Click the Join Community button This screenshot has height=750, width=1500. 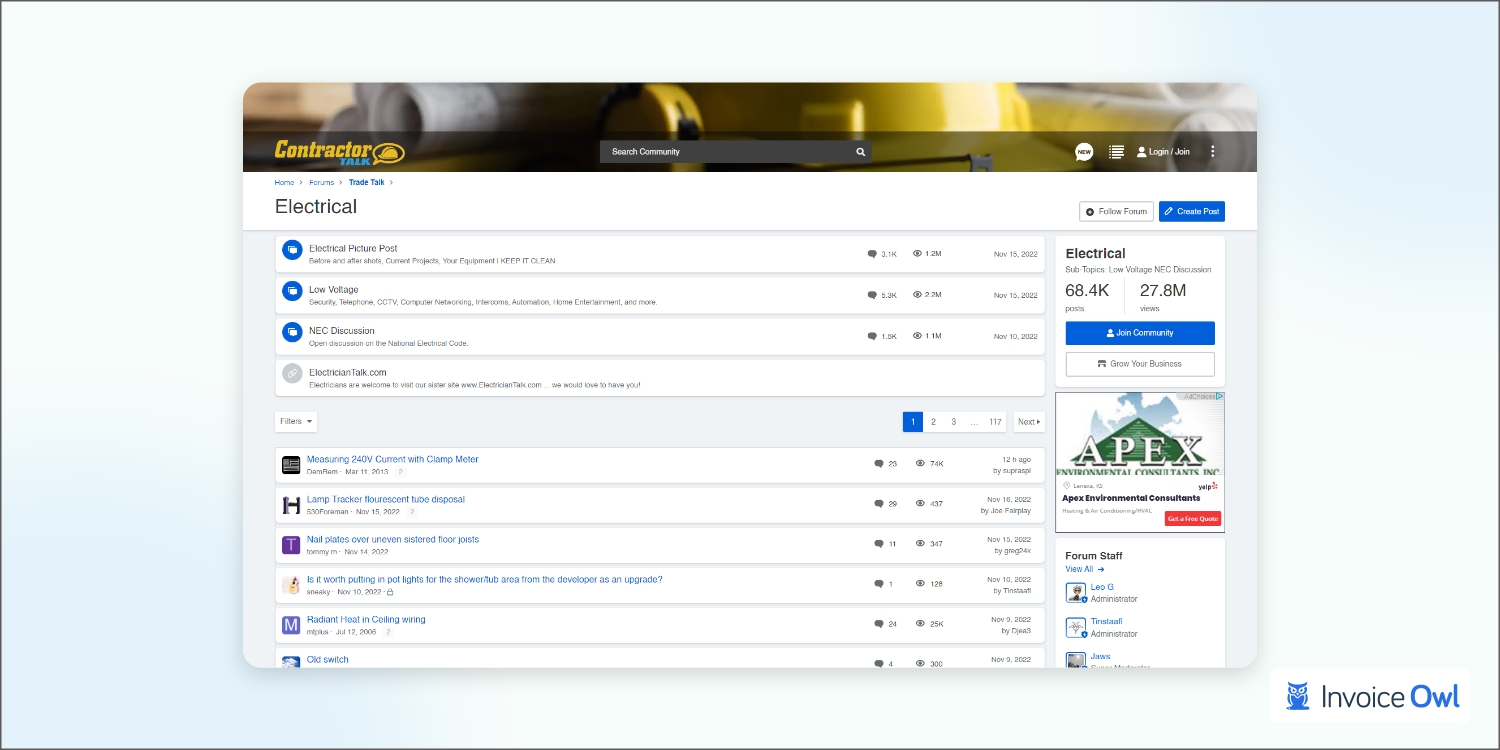coord(1140,333)
